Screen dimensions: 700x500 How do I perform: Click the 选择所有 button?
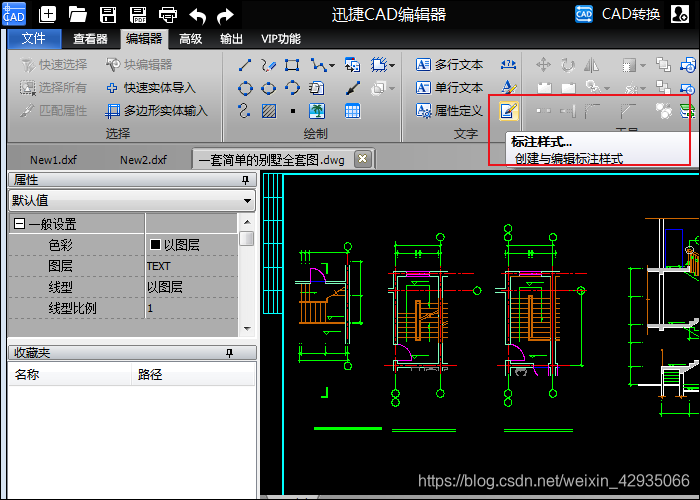53,88
